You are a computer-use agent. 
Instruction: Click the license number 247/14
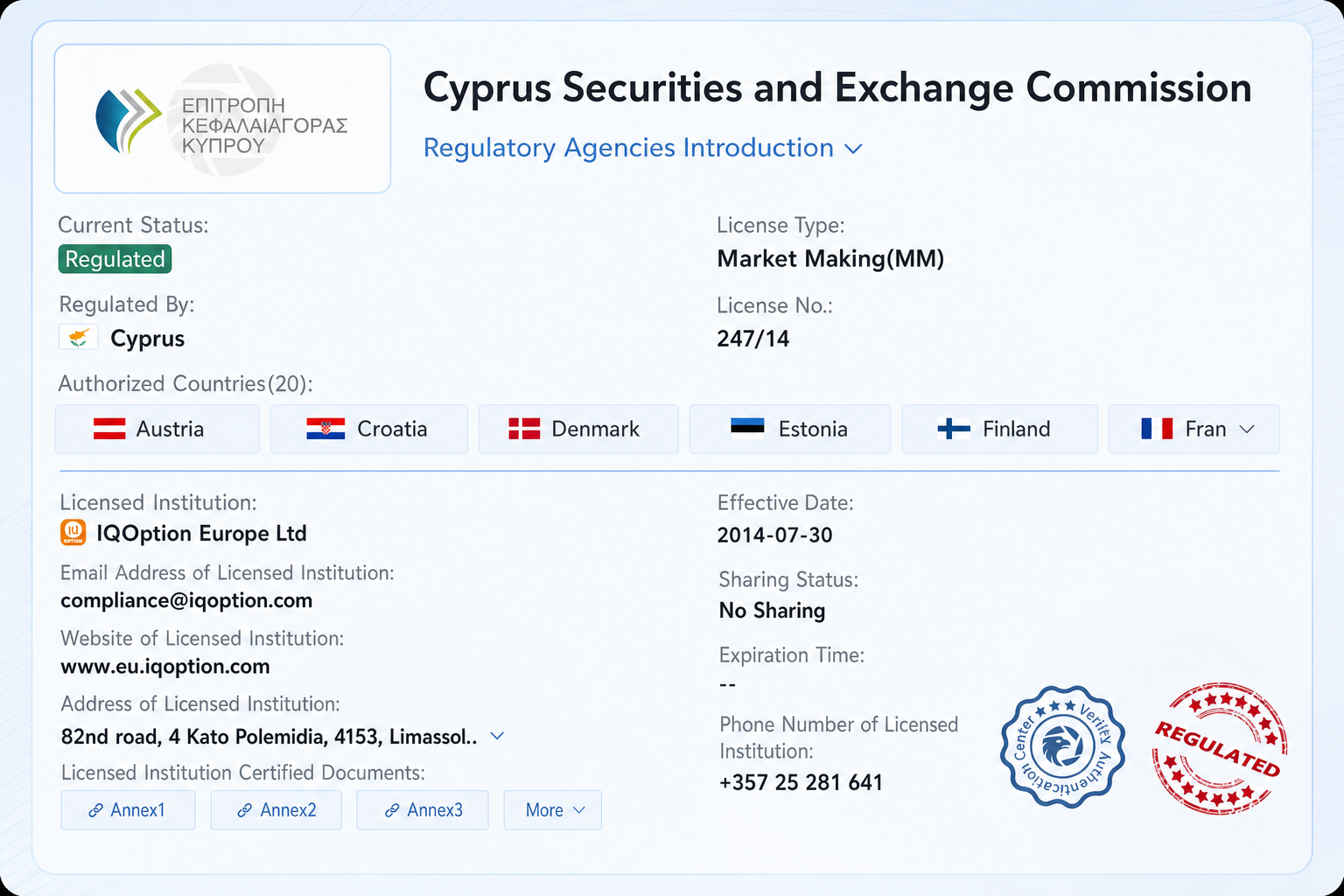(x=752, y=339)
